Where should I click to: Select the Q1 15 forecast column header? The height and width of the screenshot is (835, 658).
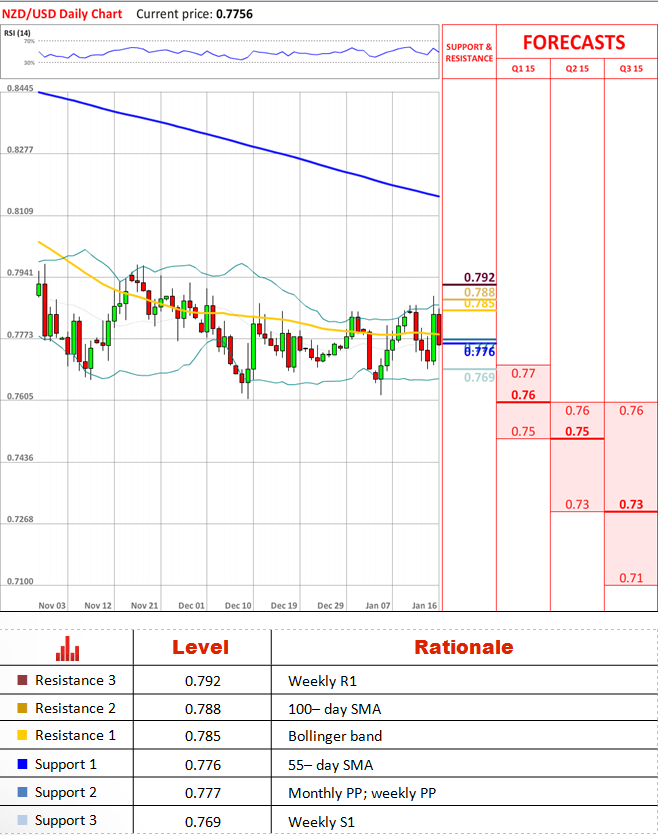(523, 69)
